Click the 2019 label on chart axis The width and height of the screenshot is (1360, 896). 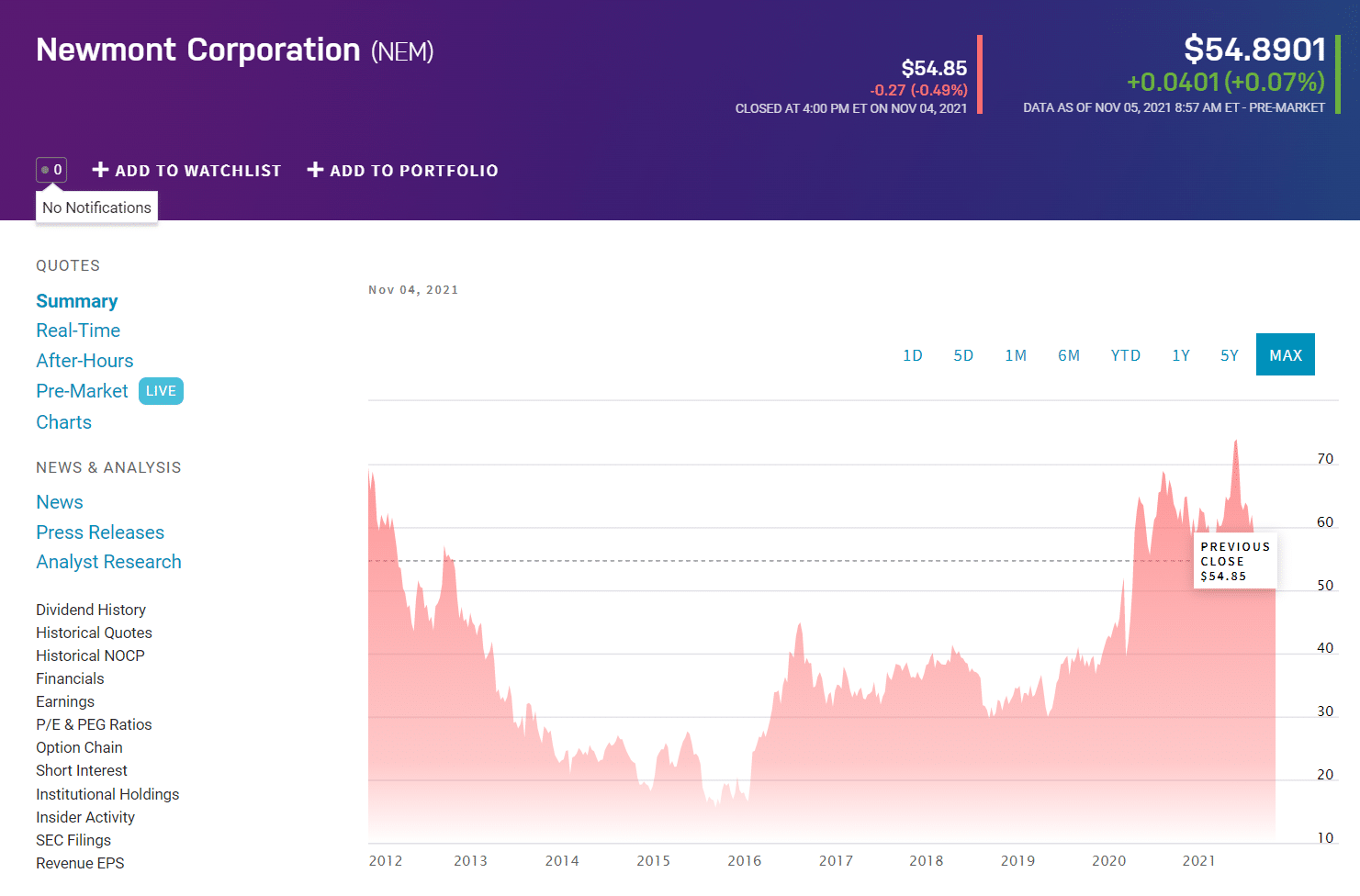click(x=1017, y=861)
